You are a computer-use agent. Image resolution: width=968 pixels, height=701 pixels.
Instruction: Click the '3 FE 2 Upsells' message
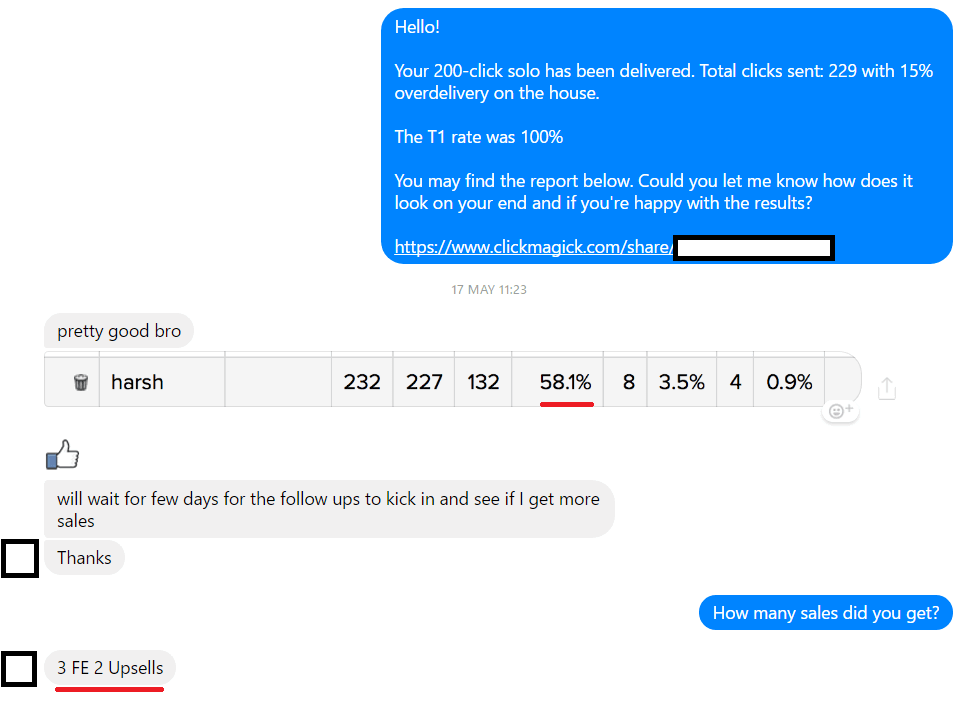(x=110, y=668)
